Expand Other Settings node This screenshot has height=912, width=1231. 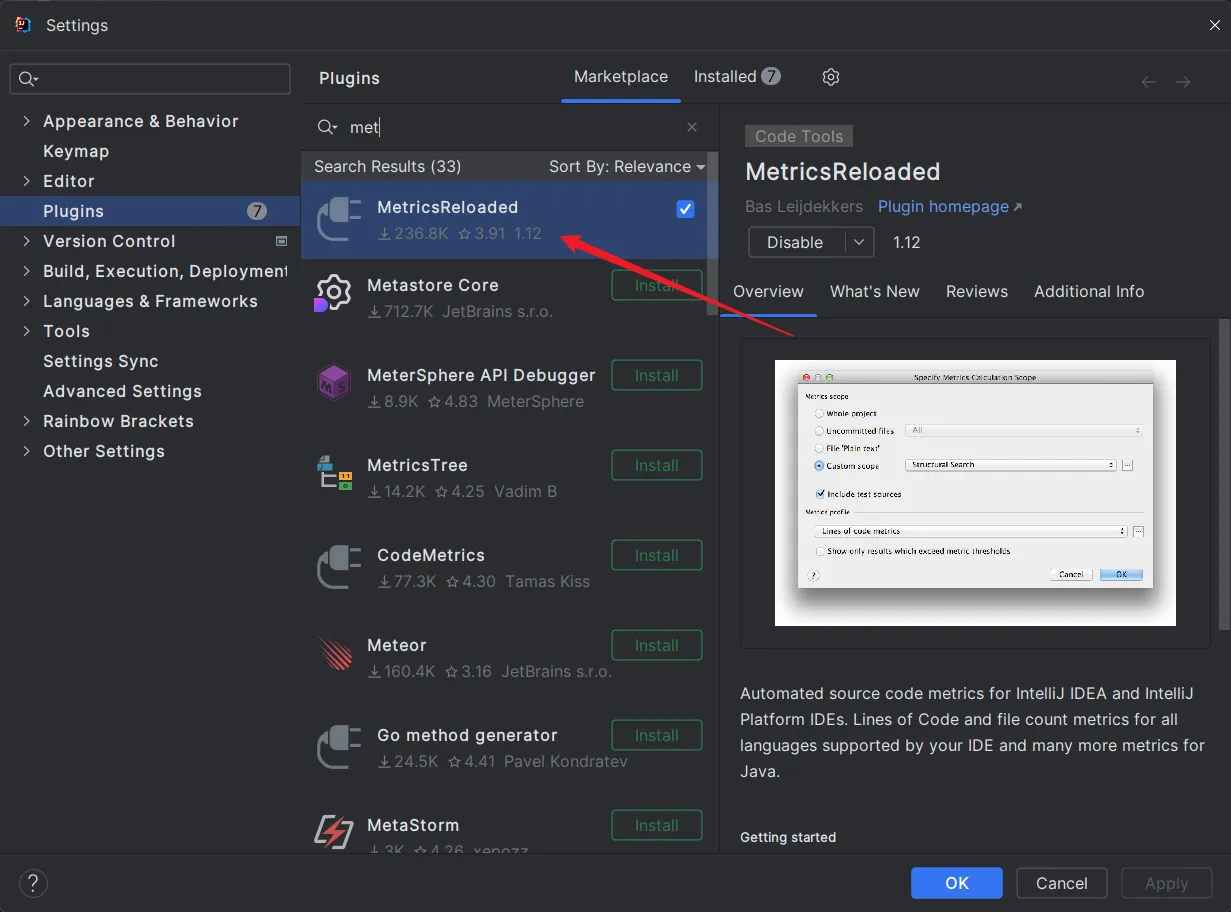(x=26, y=451)
